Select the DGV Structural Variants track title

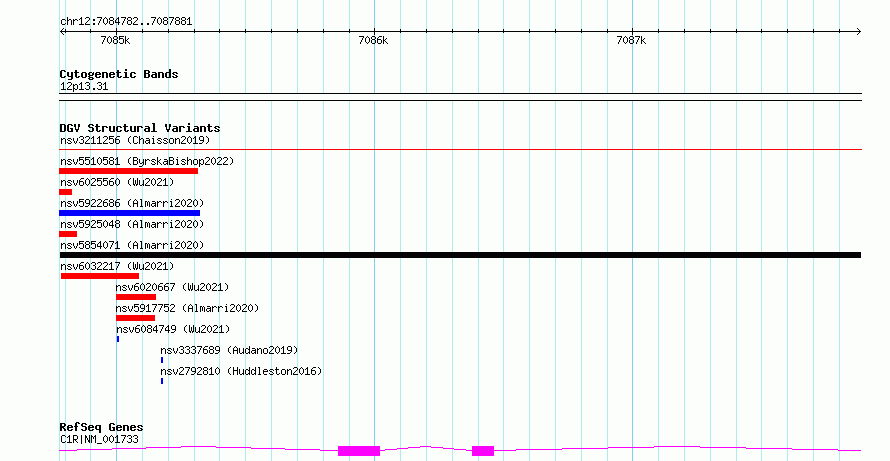click(x=140, y=128)
